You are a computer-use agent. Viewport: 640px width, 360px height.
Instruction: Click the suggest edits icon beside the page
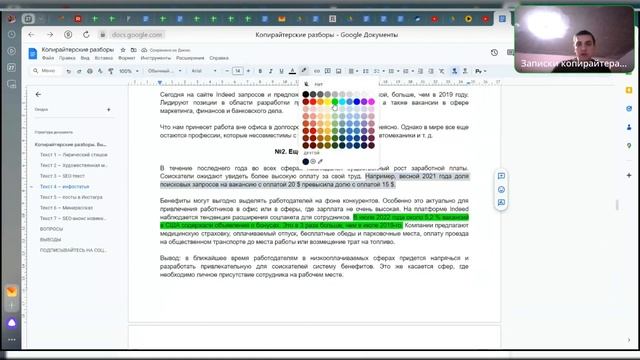501,202
